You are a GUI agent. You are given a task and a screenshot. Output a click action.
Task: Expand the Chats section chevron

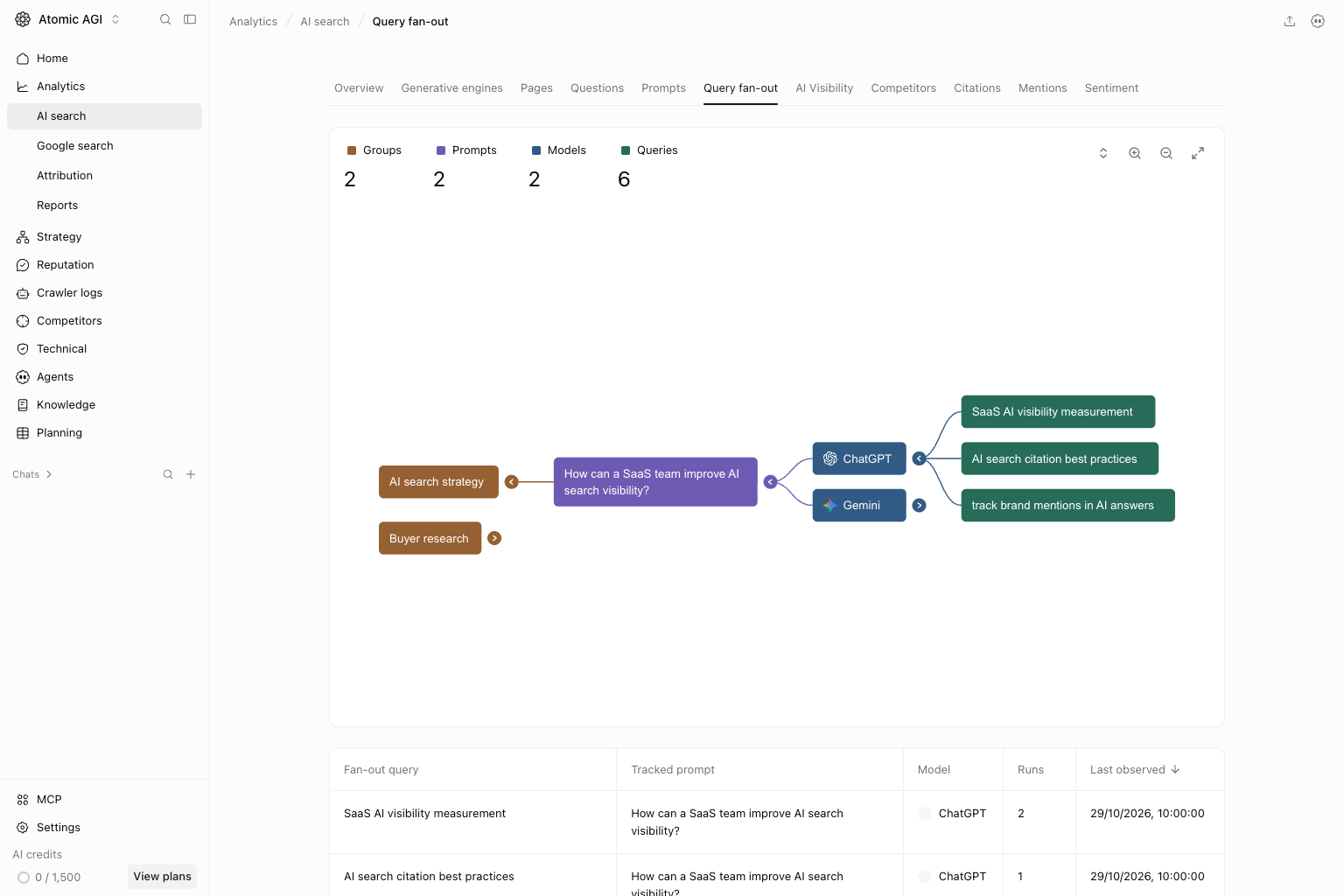49,474
